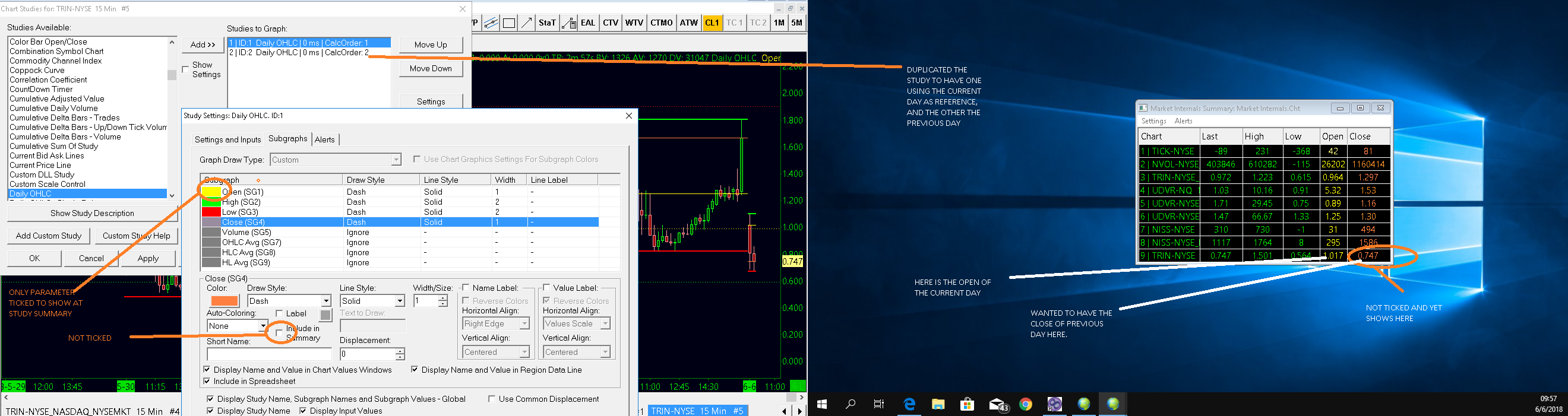Toggle Display Input Values checkbox

click(303, 411)
